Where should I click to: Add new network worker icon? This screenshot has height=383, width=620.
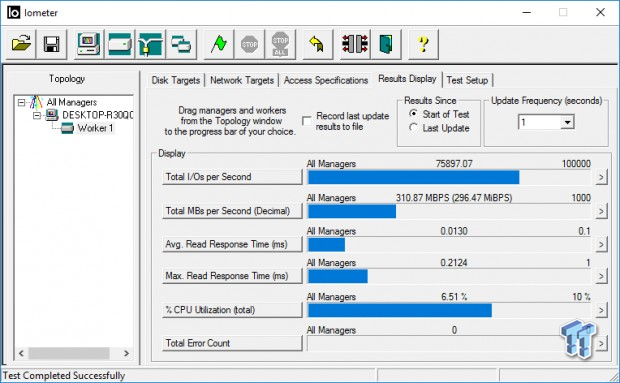pyautogui.click(x=150, y=44)
